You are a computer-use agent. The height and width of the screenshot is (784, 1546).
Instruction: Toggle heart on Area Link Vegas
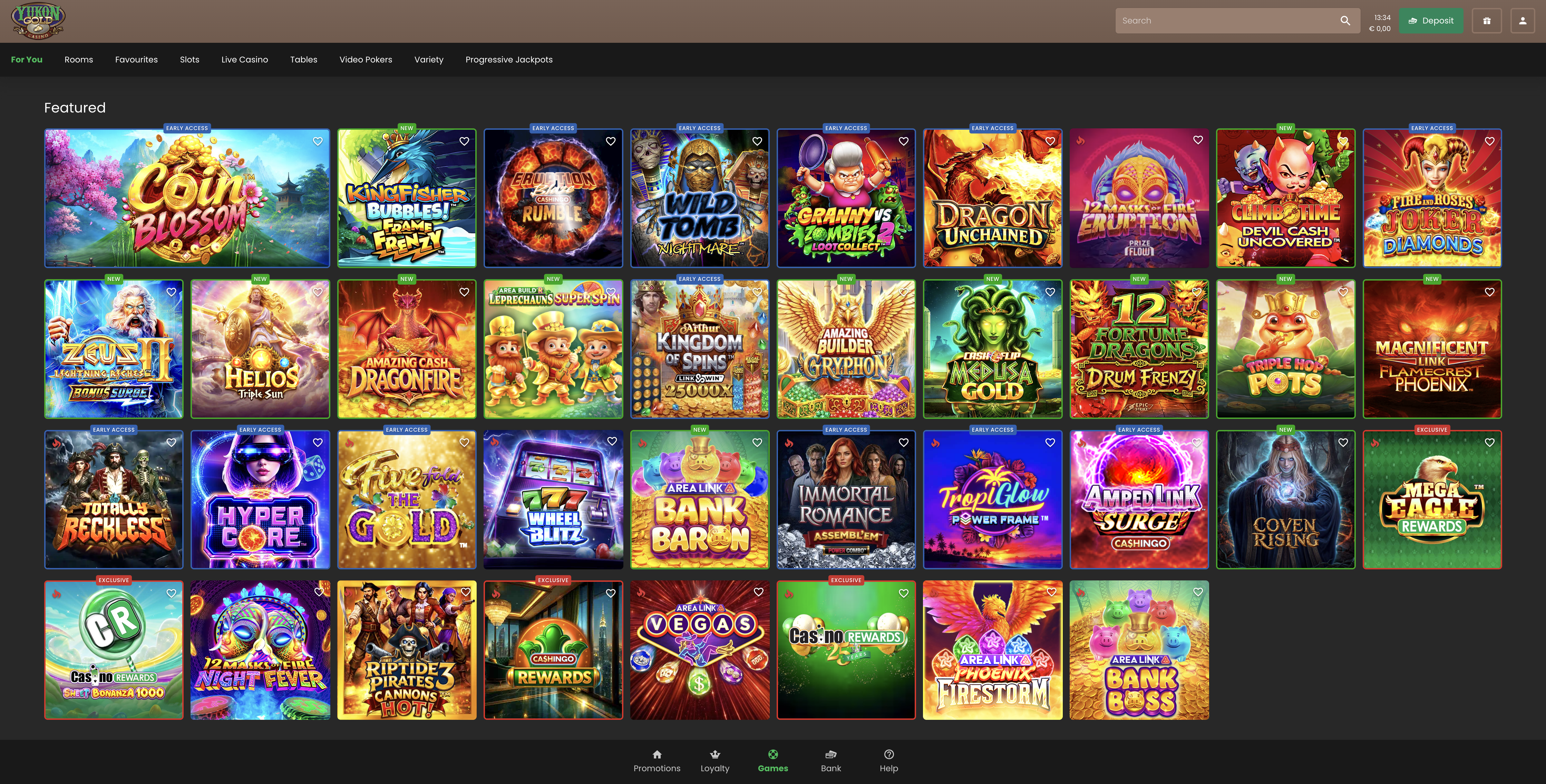click(x=758, y=592)
